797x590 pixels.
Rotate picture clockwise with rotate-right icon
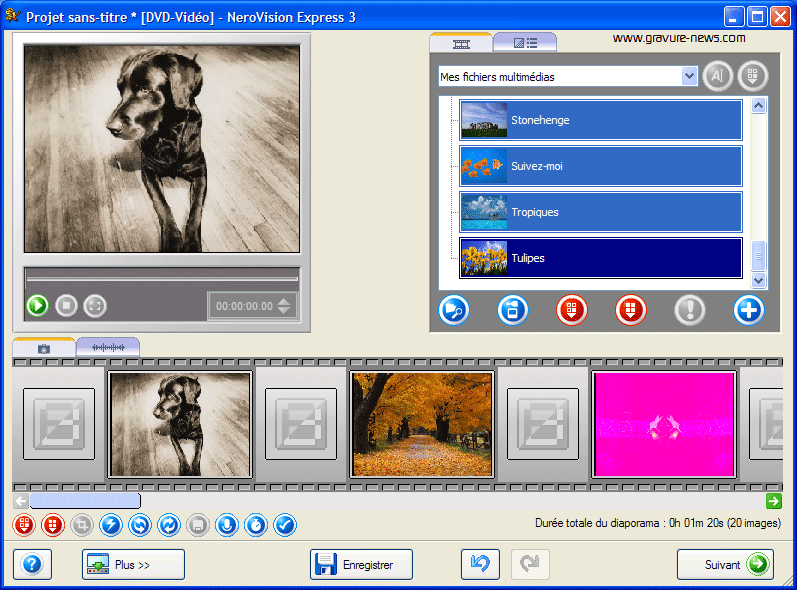169,525
